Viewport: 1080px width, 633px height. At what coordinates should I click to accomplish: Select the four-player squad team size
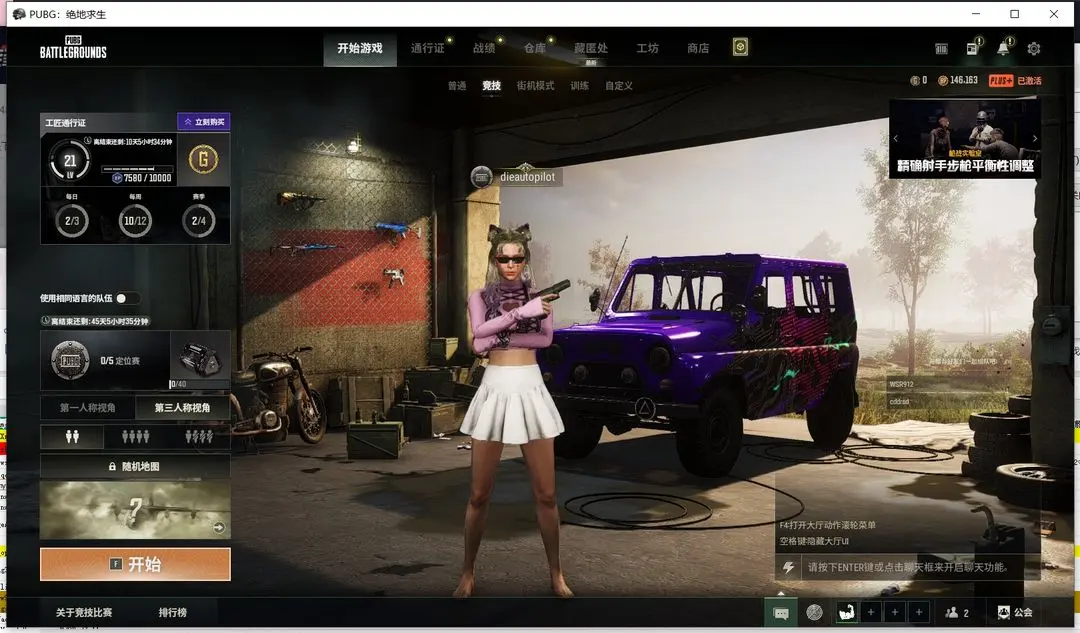pyautogui.click(x=136, y=437)
